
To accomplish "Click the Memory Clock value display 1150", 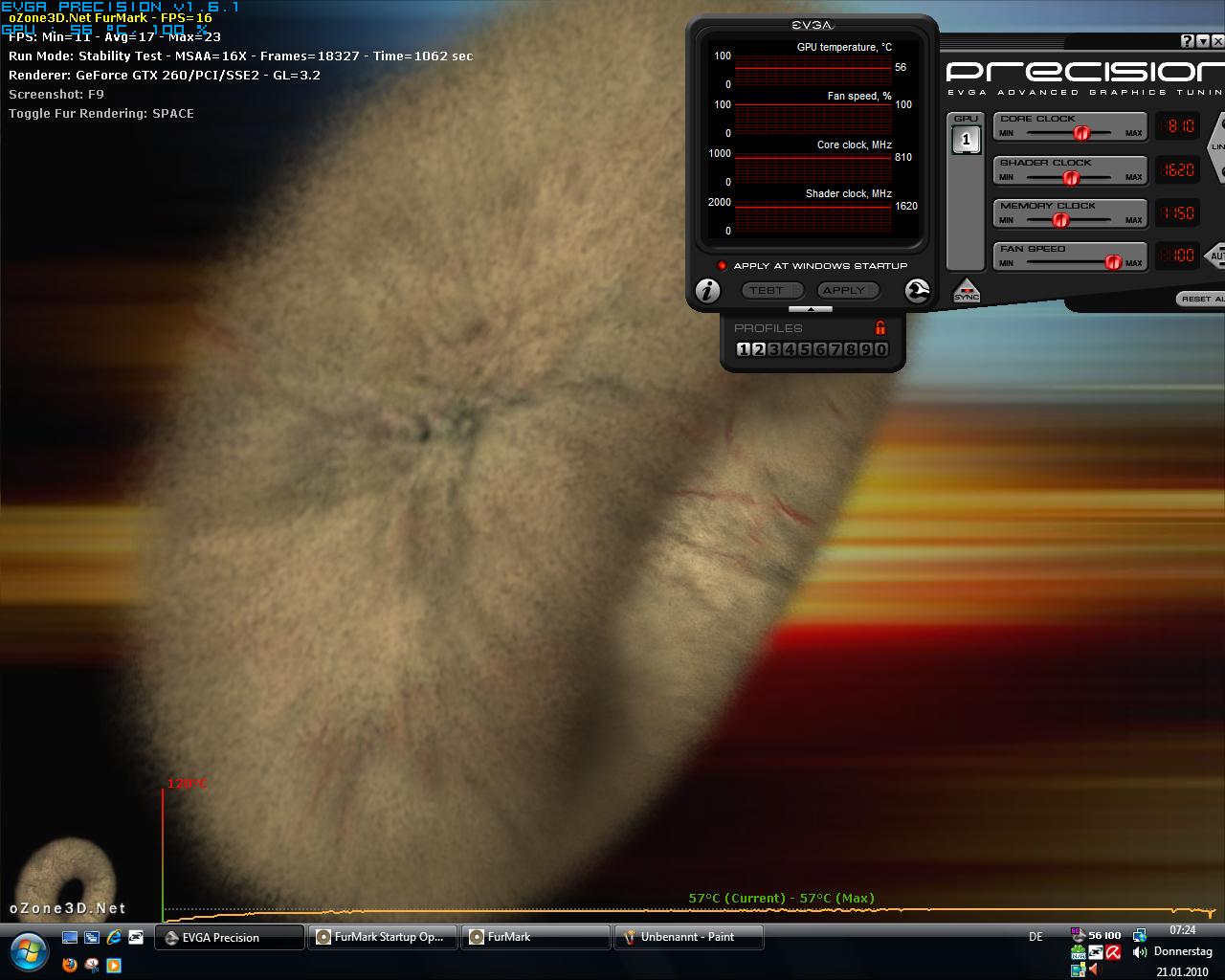I will point(1177,213).
